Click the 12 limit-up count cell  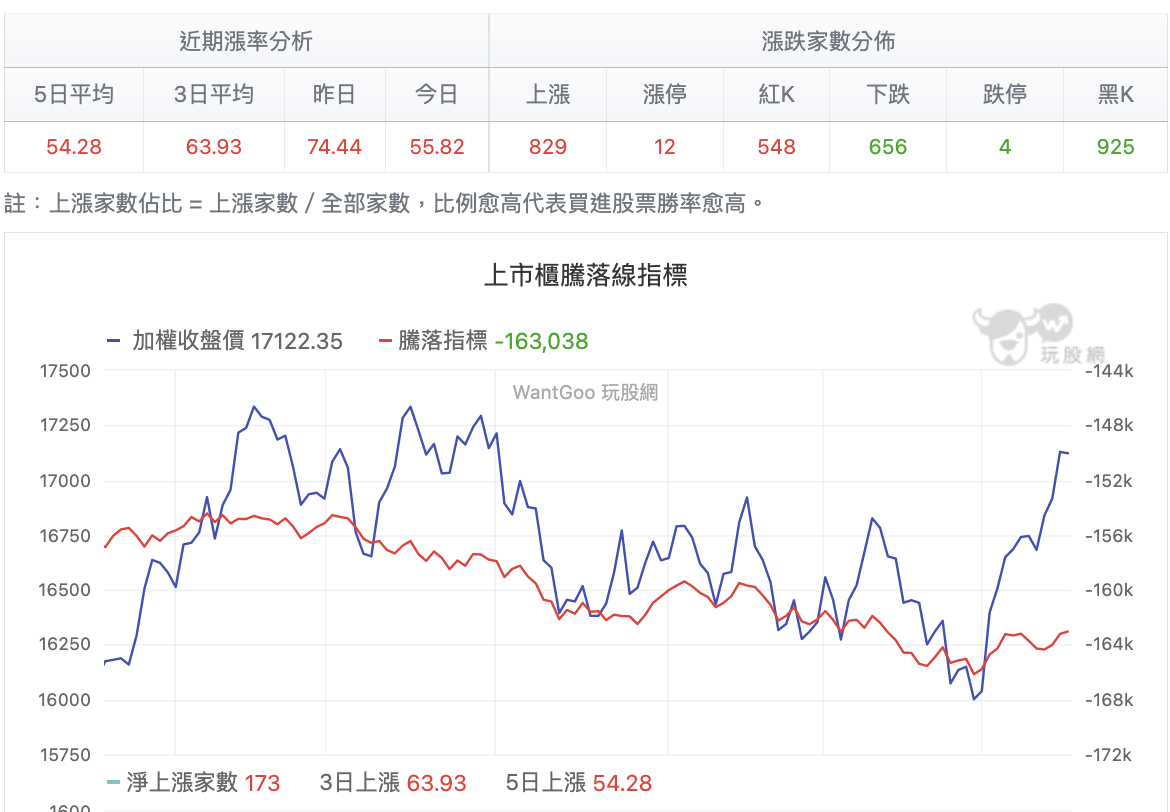(665, 147)
